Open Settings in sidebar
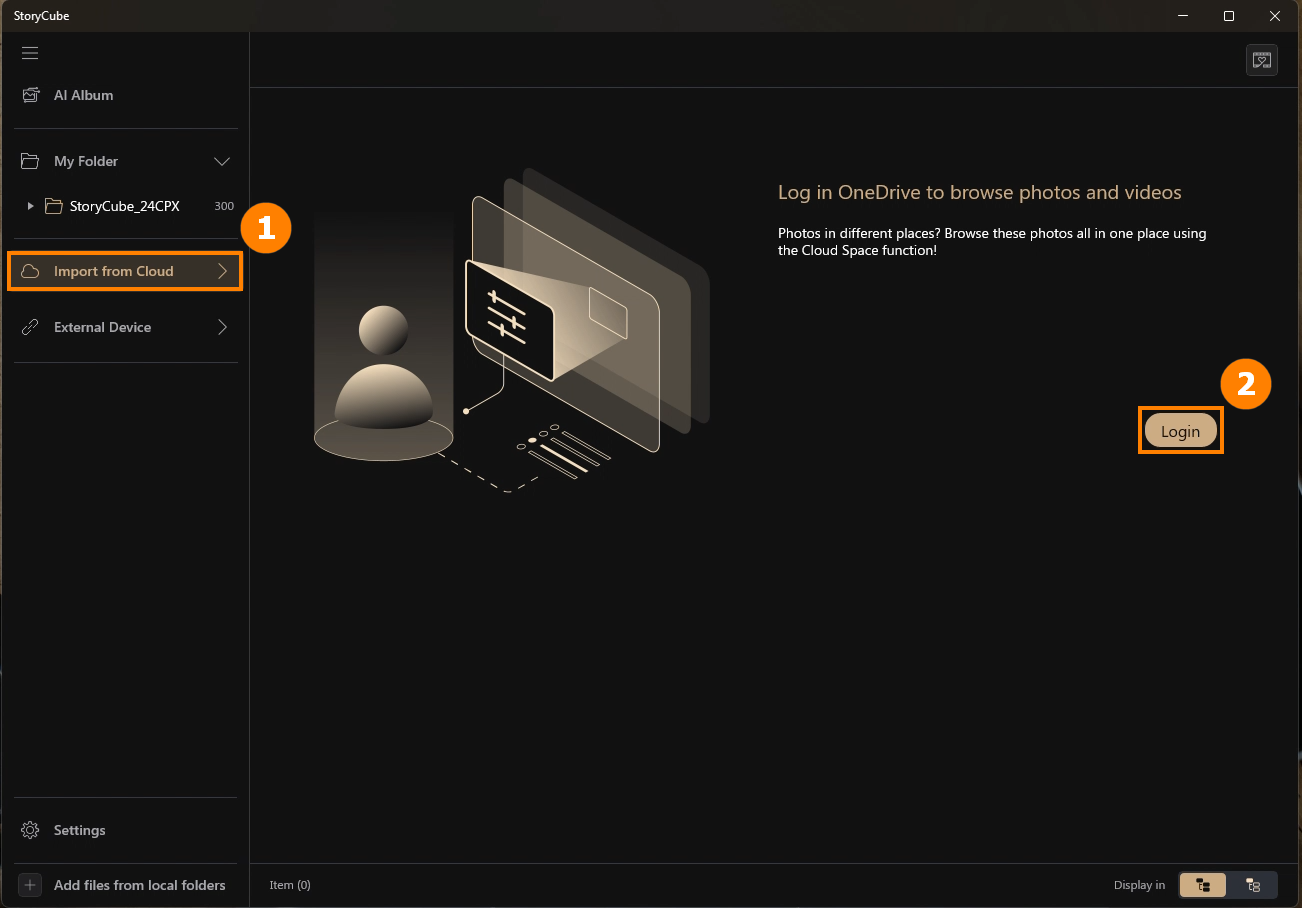The width and height of the screenshot is (1302, 908). (126, 830)
